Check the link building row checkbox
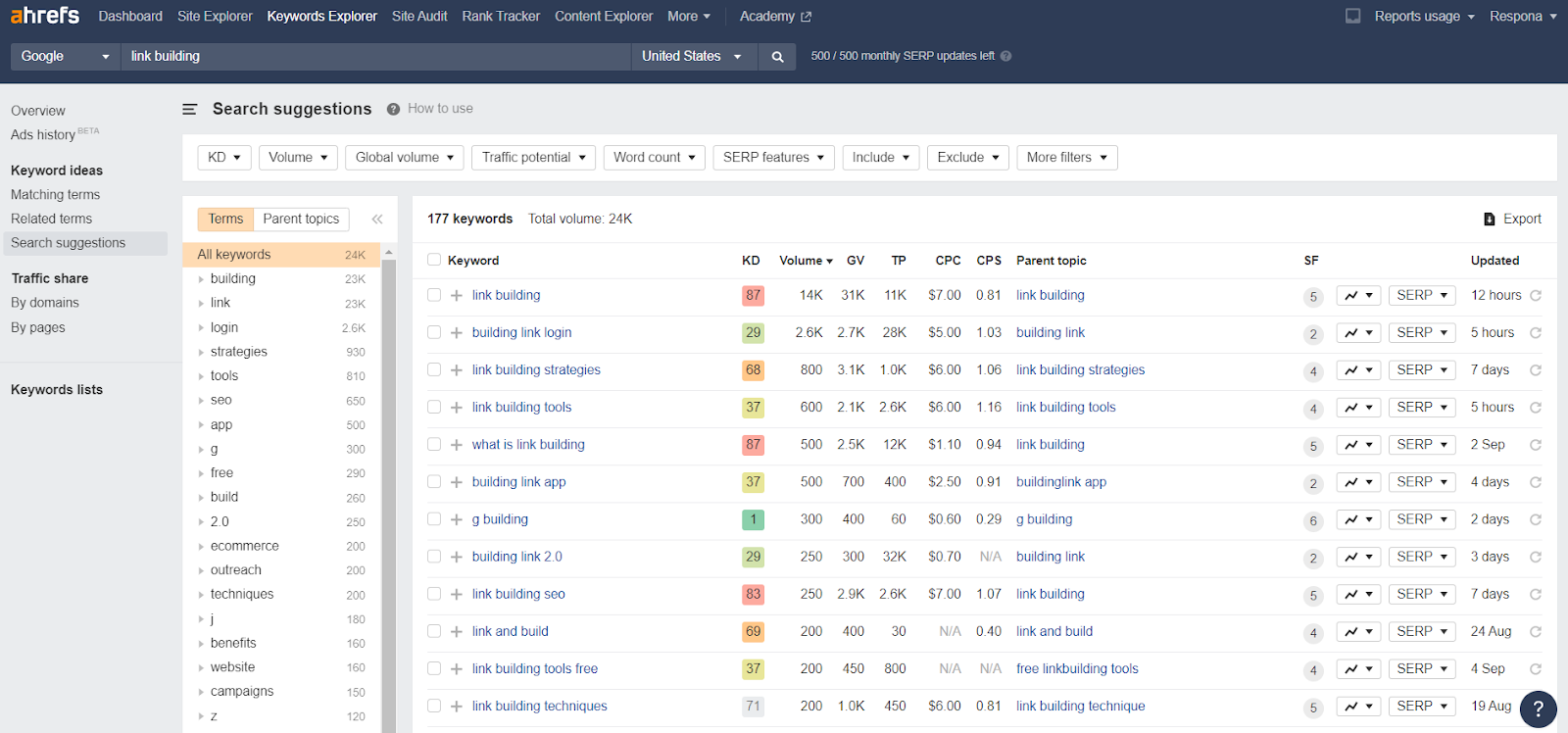1568x733 pixels. [434, 295]
